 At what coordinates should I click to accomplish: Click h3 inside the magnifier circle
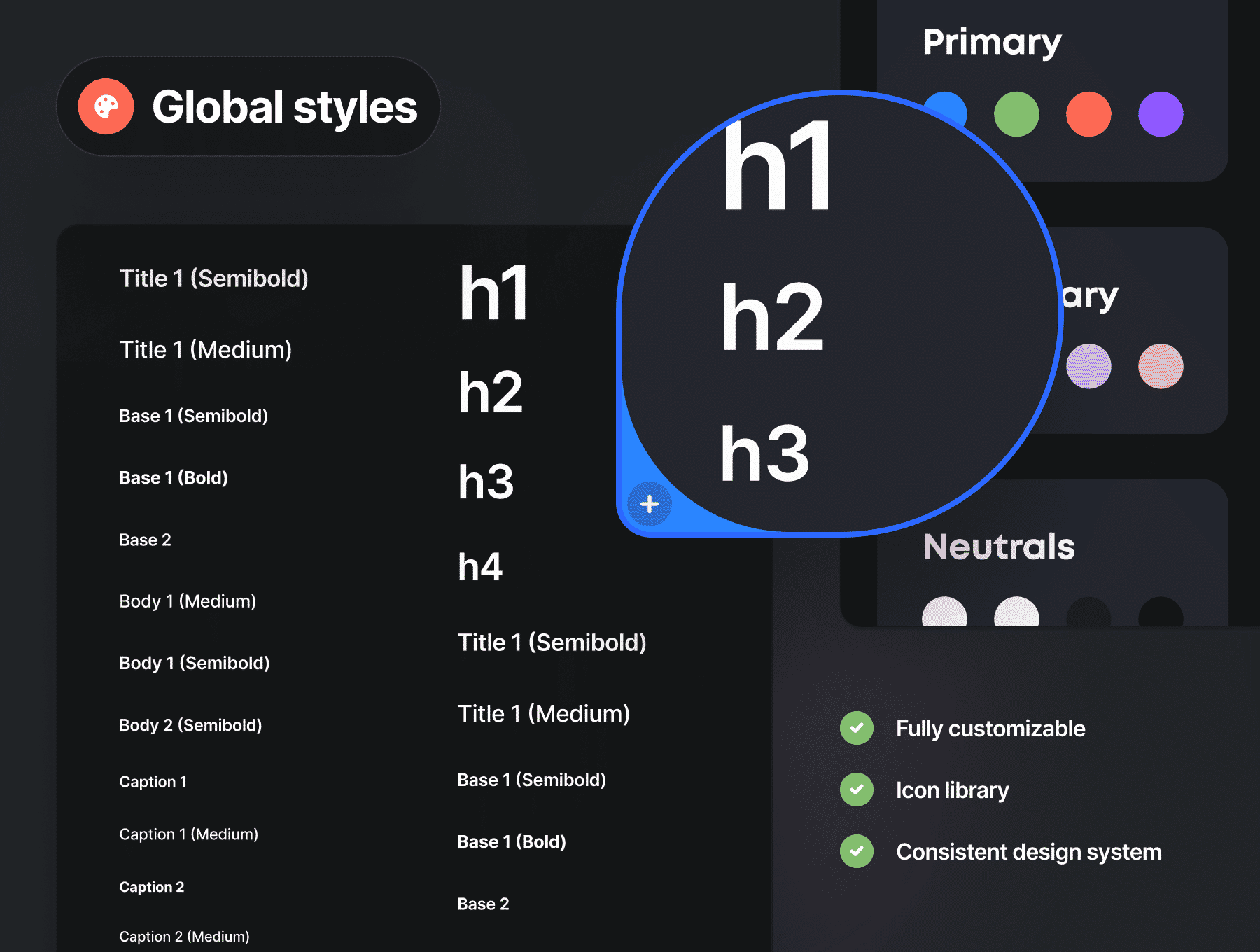(765, 453)
